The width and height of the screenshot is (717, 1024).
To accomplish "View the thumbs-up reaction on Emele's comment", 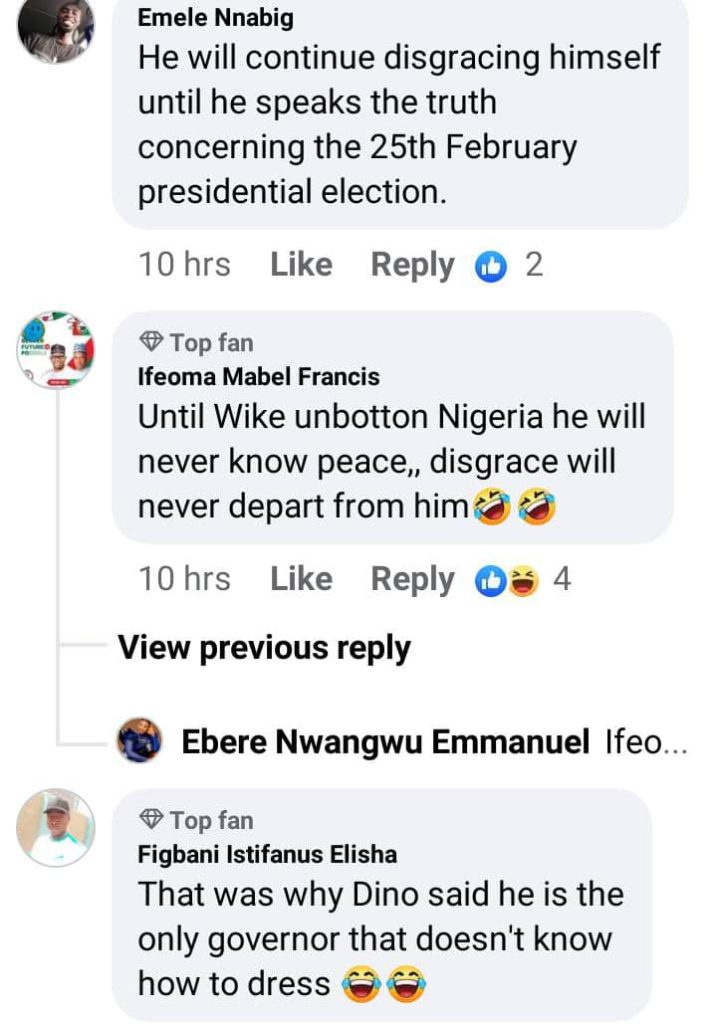I will pos(490,267).
